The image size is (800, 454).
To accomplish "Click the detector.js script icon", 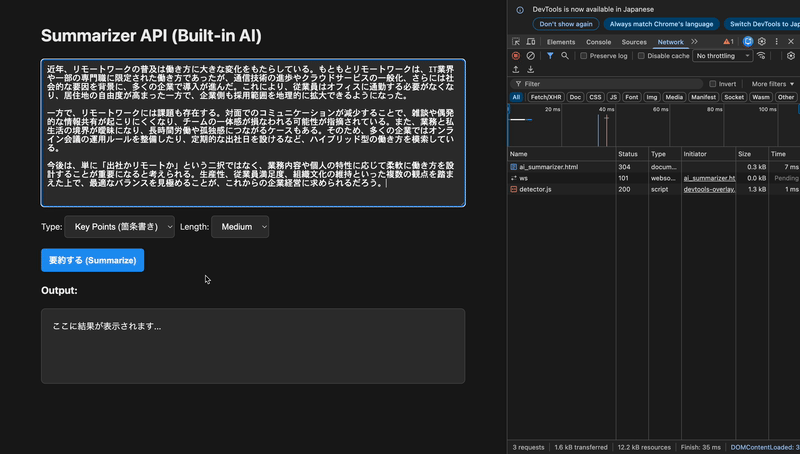I will pyautogui.click(x=514, y=189).
